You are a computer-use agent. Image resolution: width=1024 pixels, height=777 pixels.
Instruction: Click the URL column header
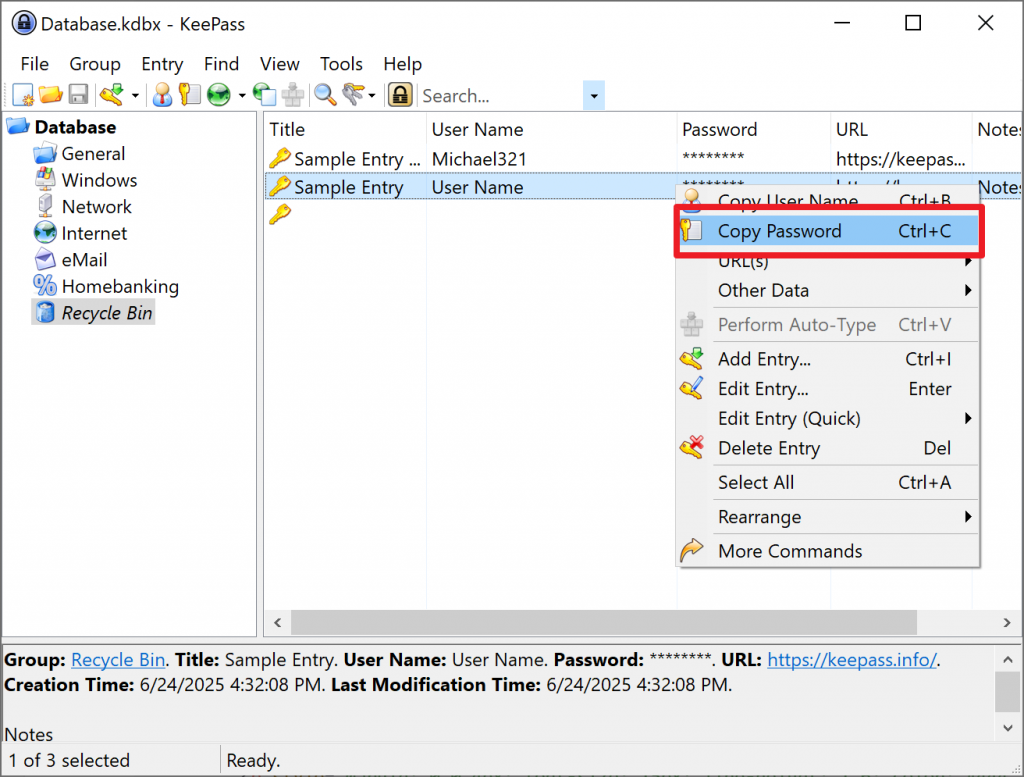(x=901, y=129)
